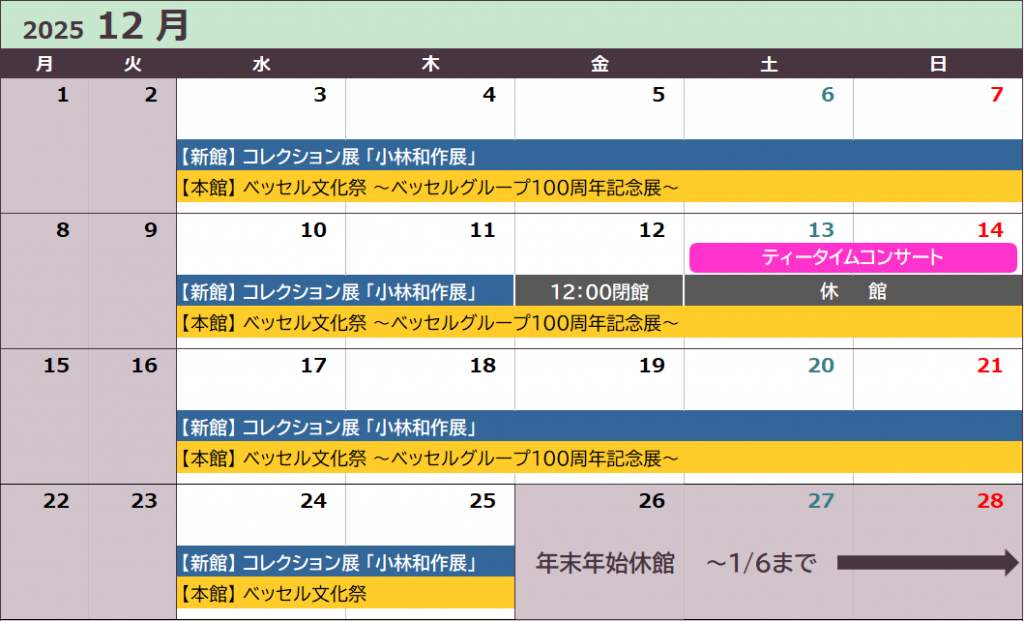1024x621 pixels.
Task: Click the ～1/6まで label
Action: coord(761,564)
